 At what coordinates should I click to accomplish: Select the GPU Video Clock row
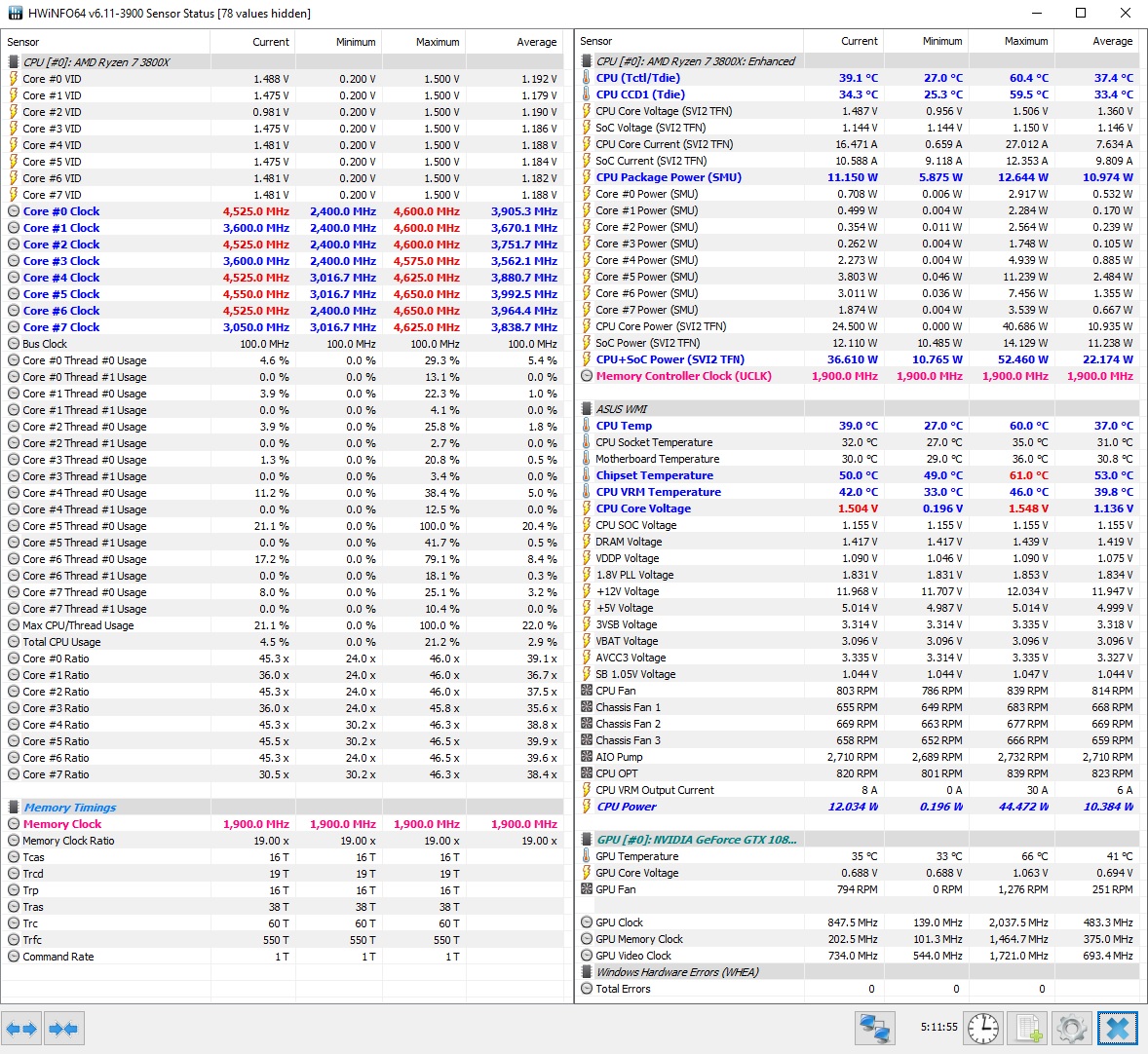[858, 956]
